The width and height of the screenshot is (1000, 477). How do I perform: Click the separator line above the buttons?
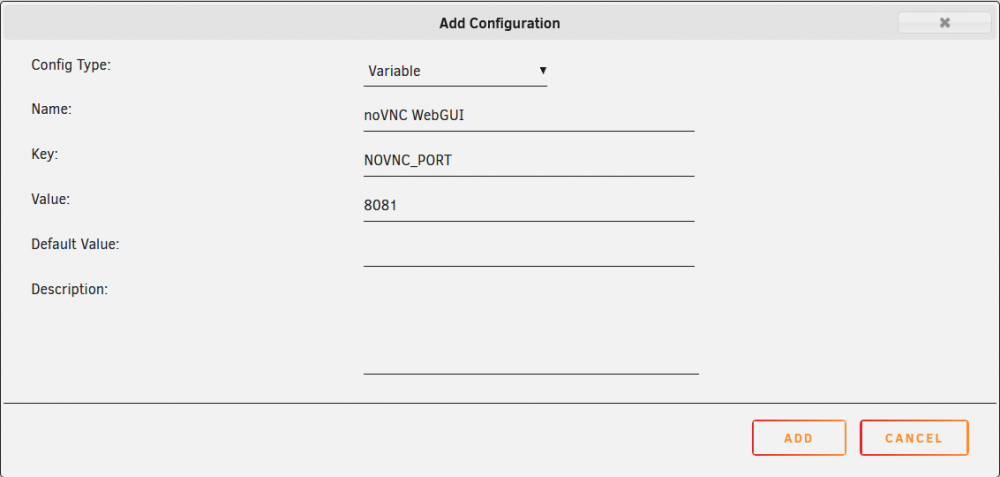click(x=499, y=403)
